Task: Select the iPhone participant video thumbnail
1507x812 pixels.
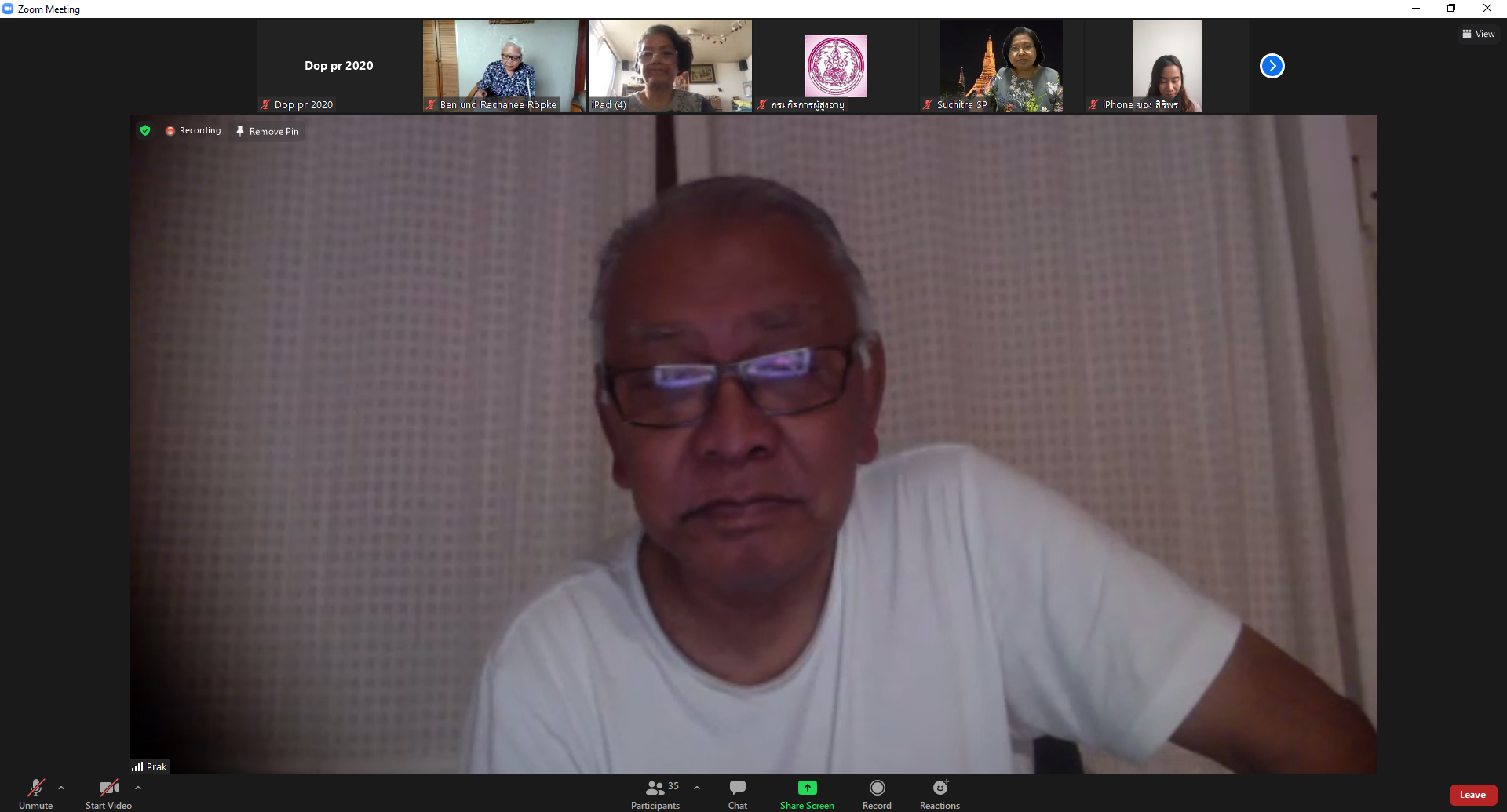Action: (1167, 66)
